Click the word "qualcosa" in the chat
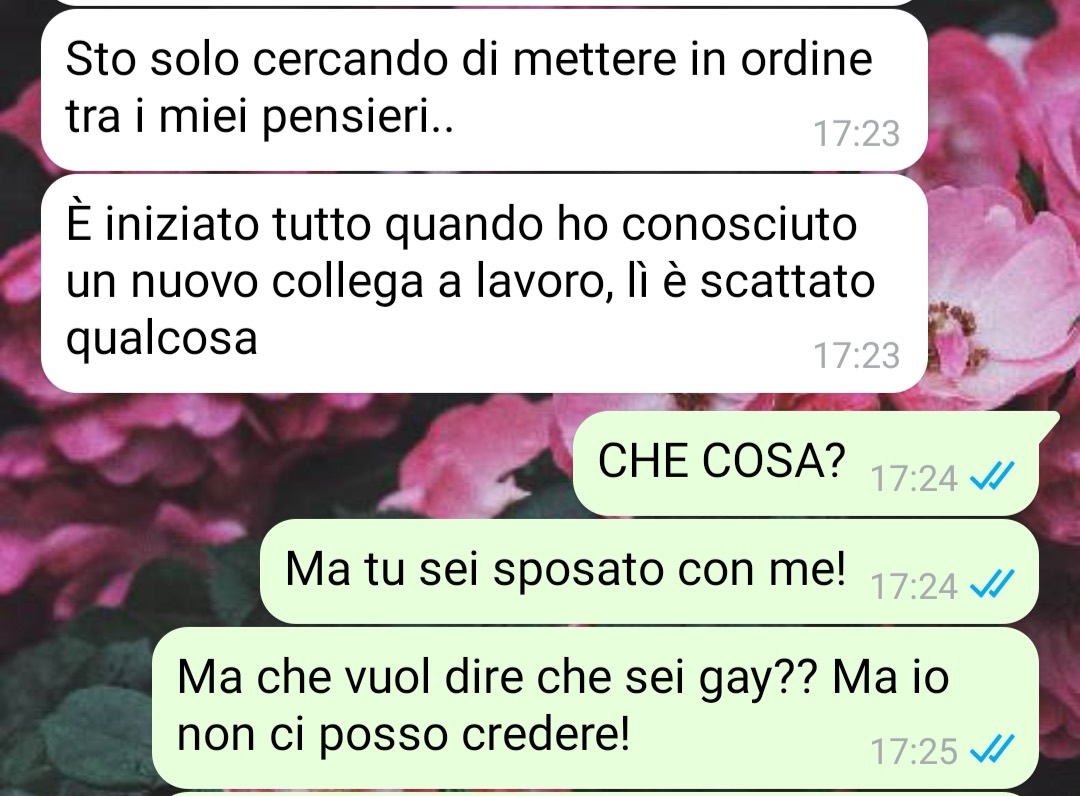 click(161, 339)
